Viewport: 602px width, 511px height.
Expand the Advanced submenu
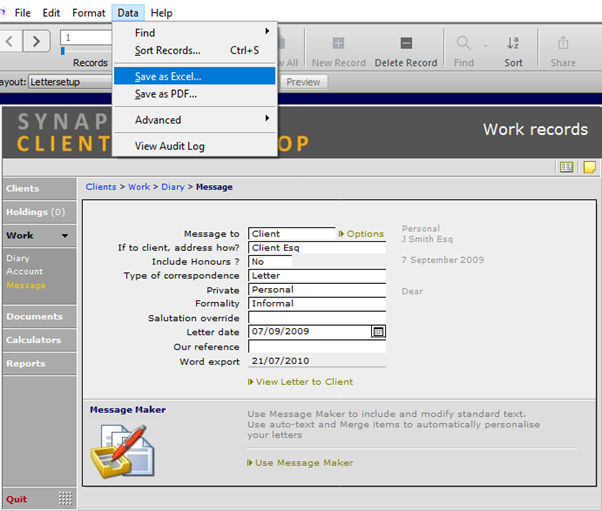tap(195, 120)
